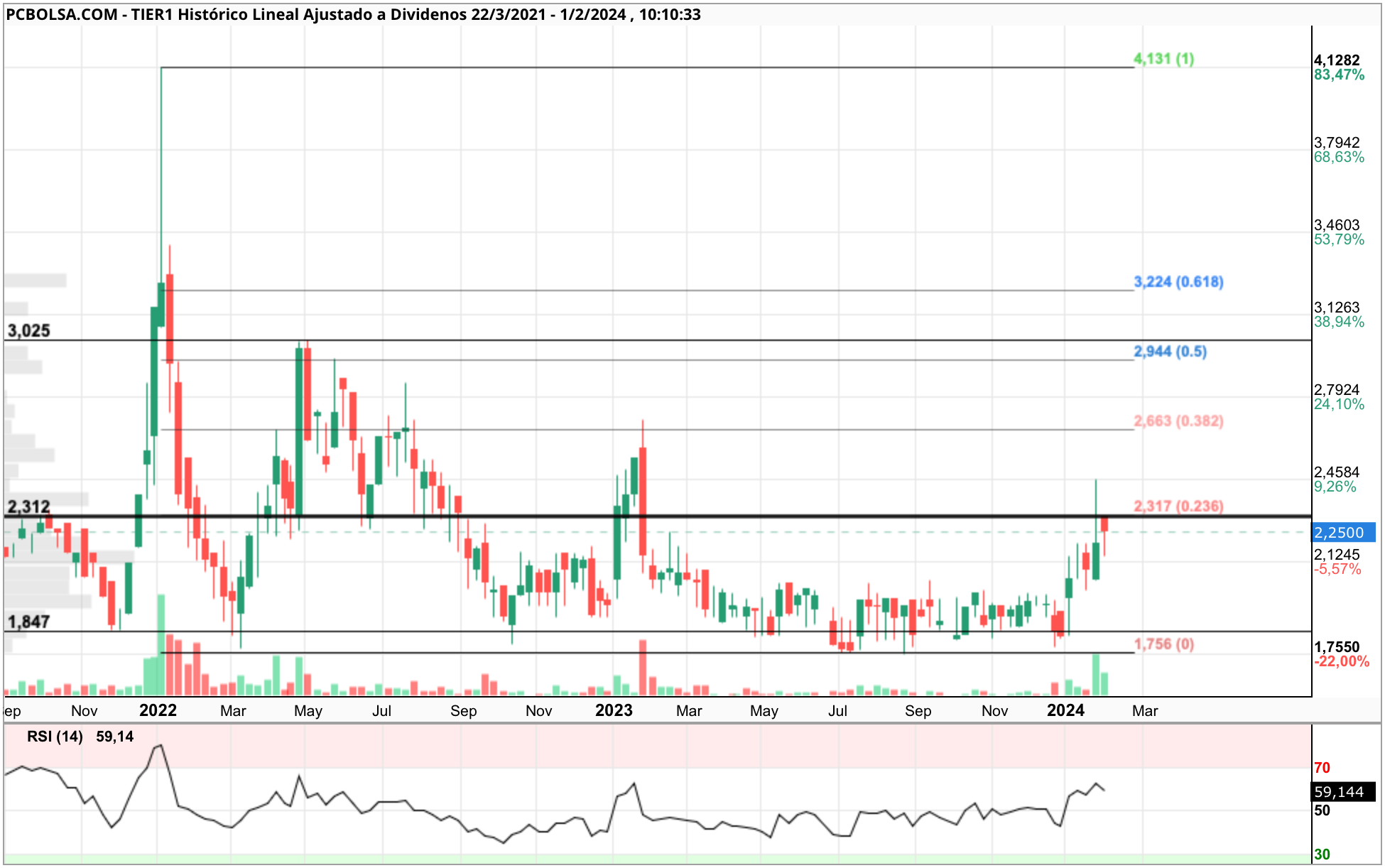Click the 38,94% axis percentage
Image resolution: width=1385 pixels, height=868 pixels.
coord(1339,322)
